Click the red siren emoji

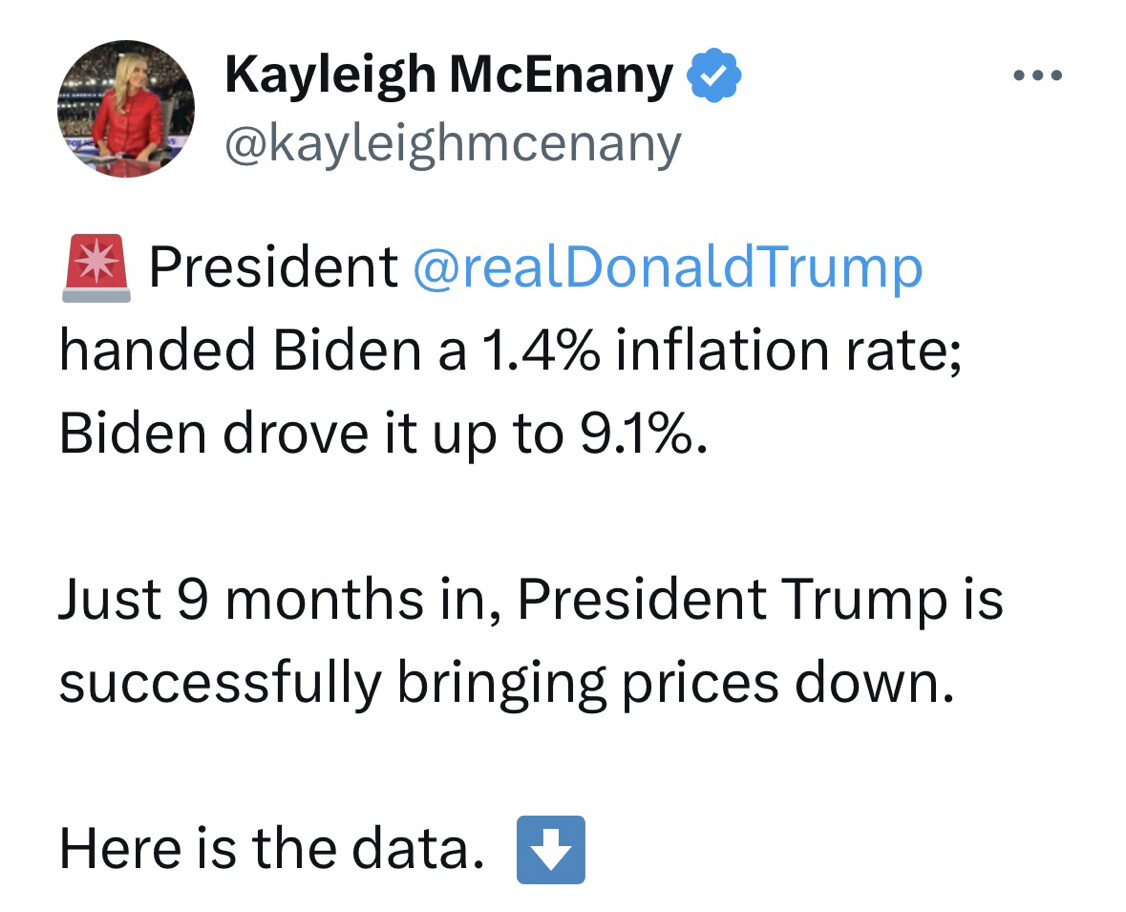click(95, 267)
